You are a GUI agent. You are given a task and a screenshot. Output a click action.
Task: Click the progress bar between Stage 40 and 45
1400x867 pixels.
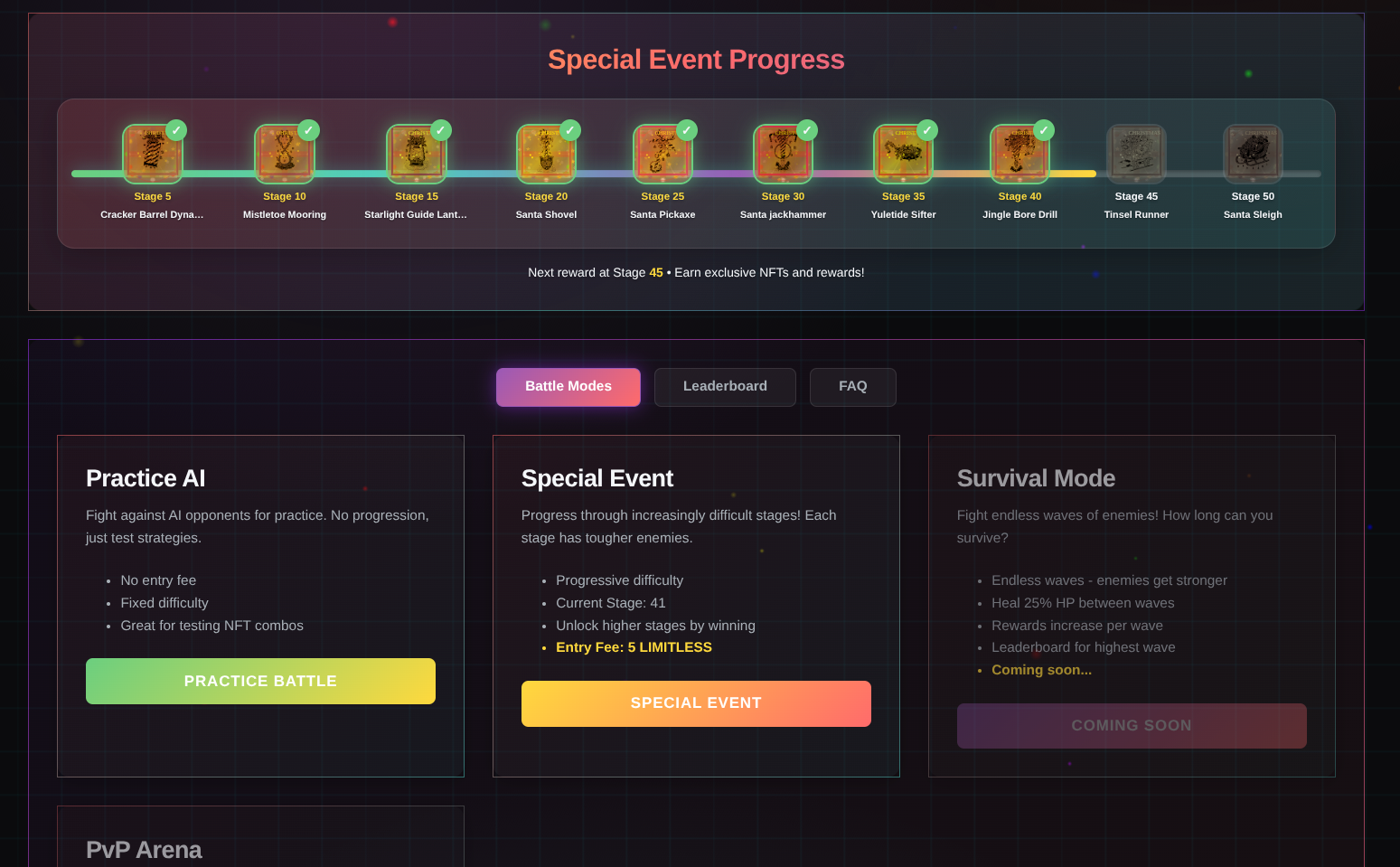(x=1077, y=174)
